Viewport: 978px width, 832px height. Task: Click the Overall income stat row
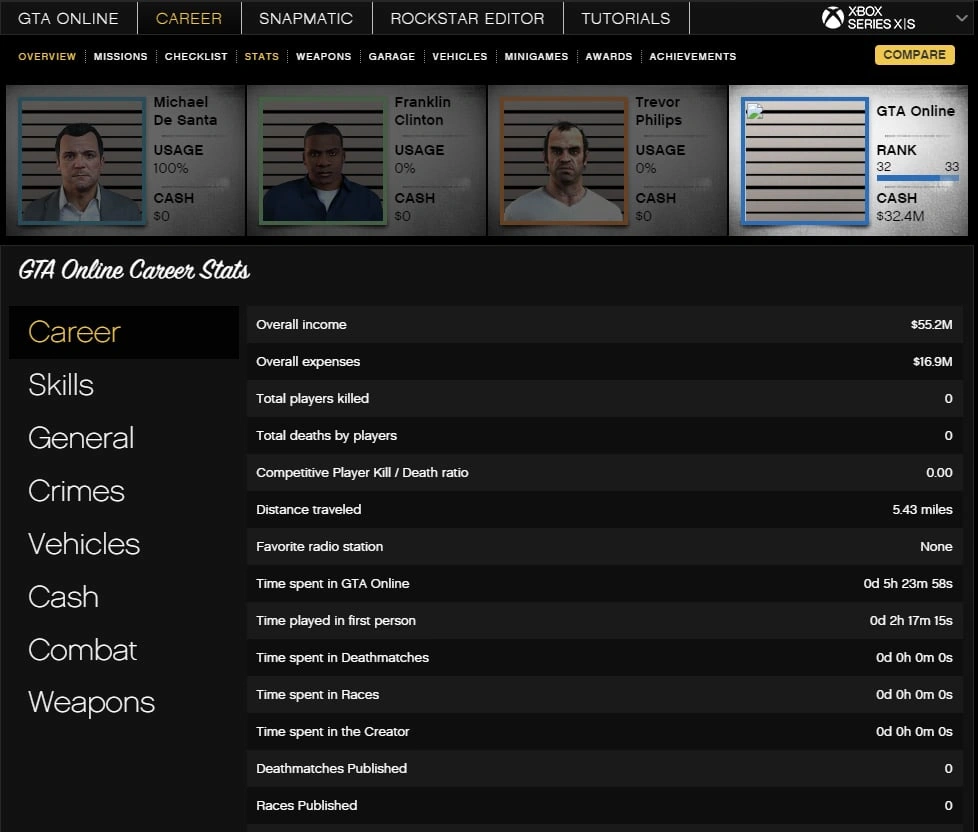(604, 325)
